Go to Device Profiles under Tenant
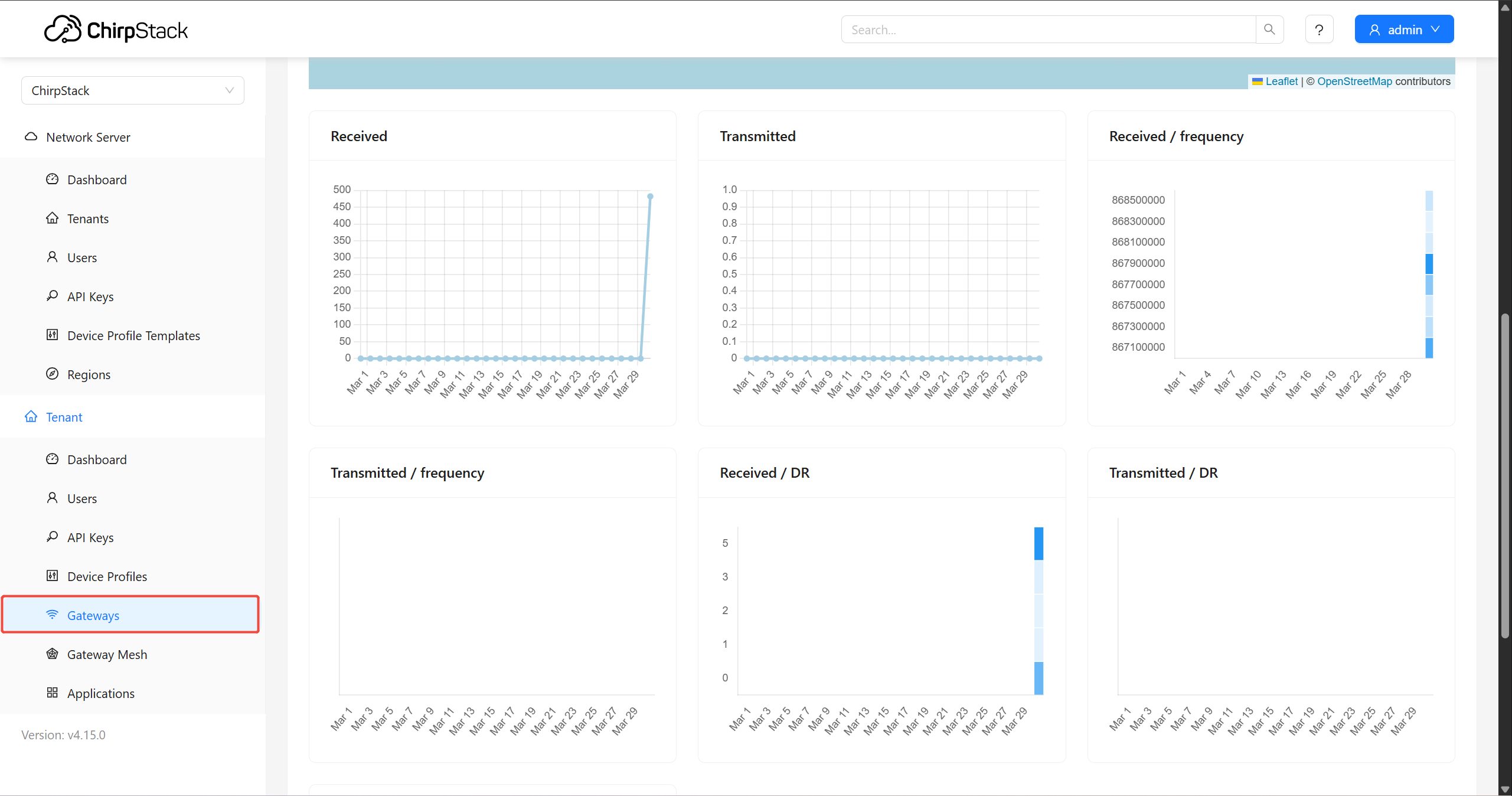The height and width of the screenshot is (796, 1512). [107, 576]
